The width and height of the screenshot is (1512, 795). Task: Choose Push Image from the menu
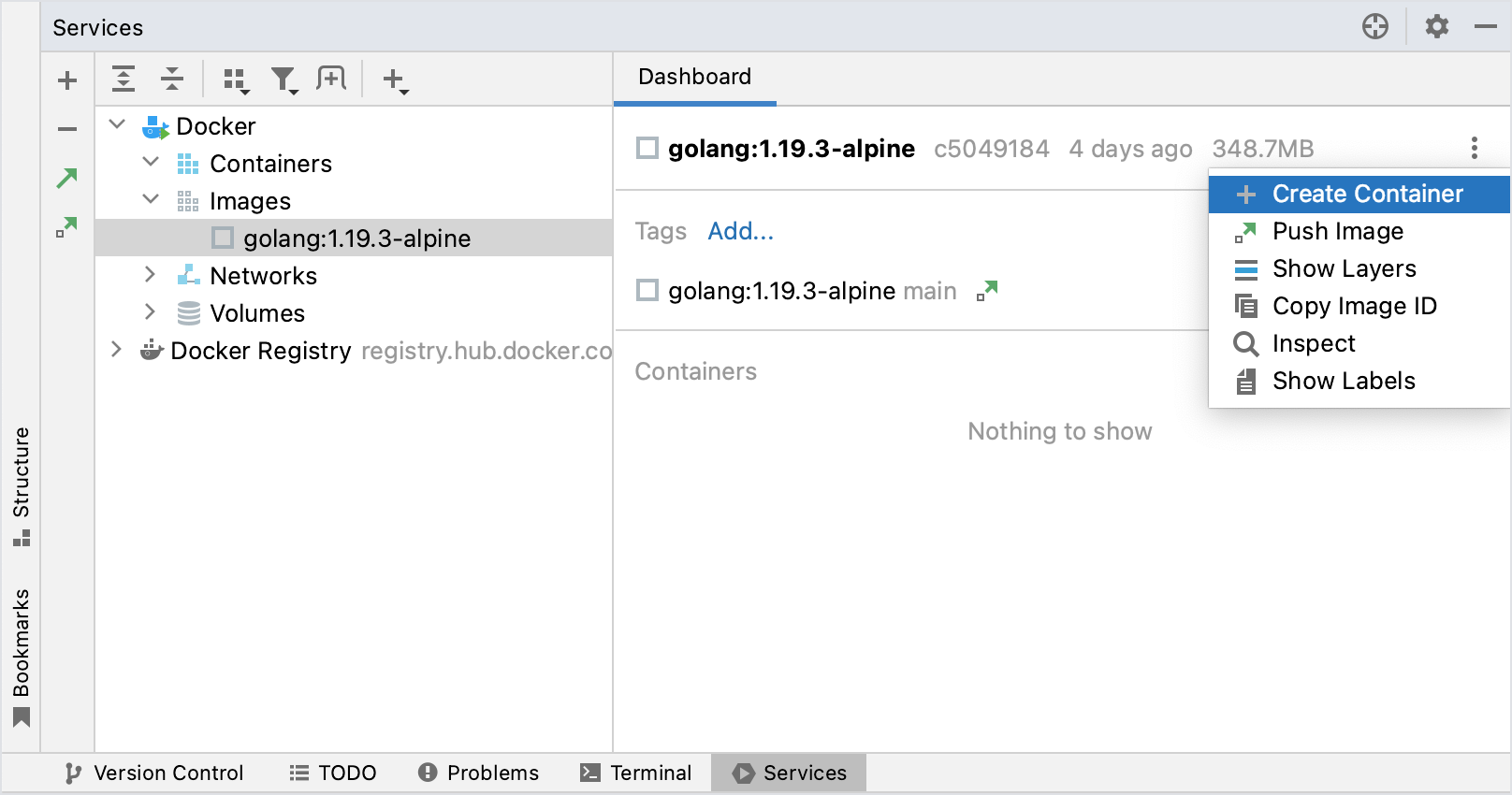[x=1359, y=231]
